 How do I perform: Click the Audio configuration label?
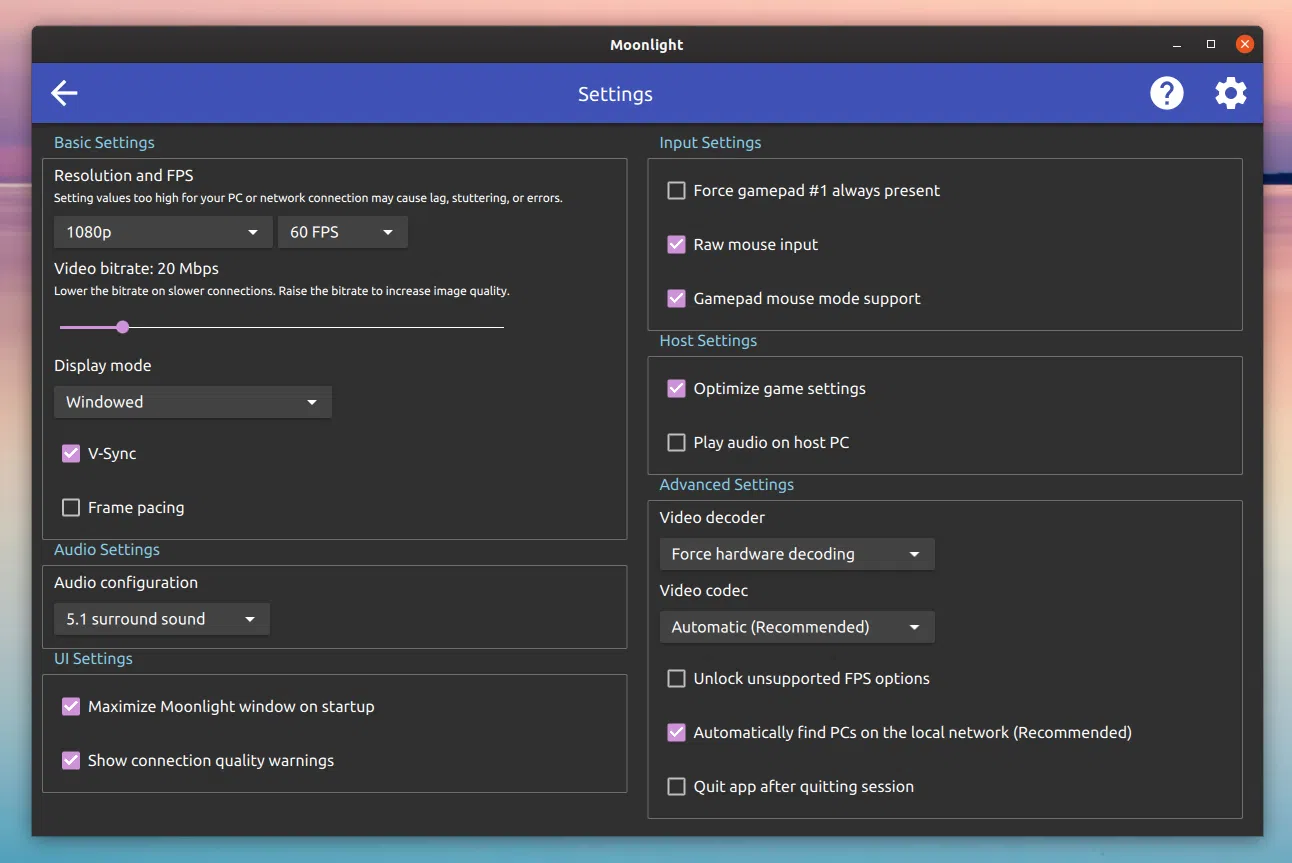click(x=126, y=582)
